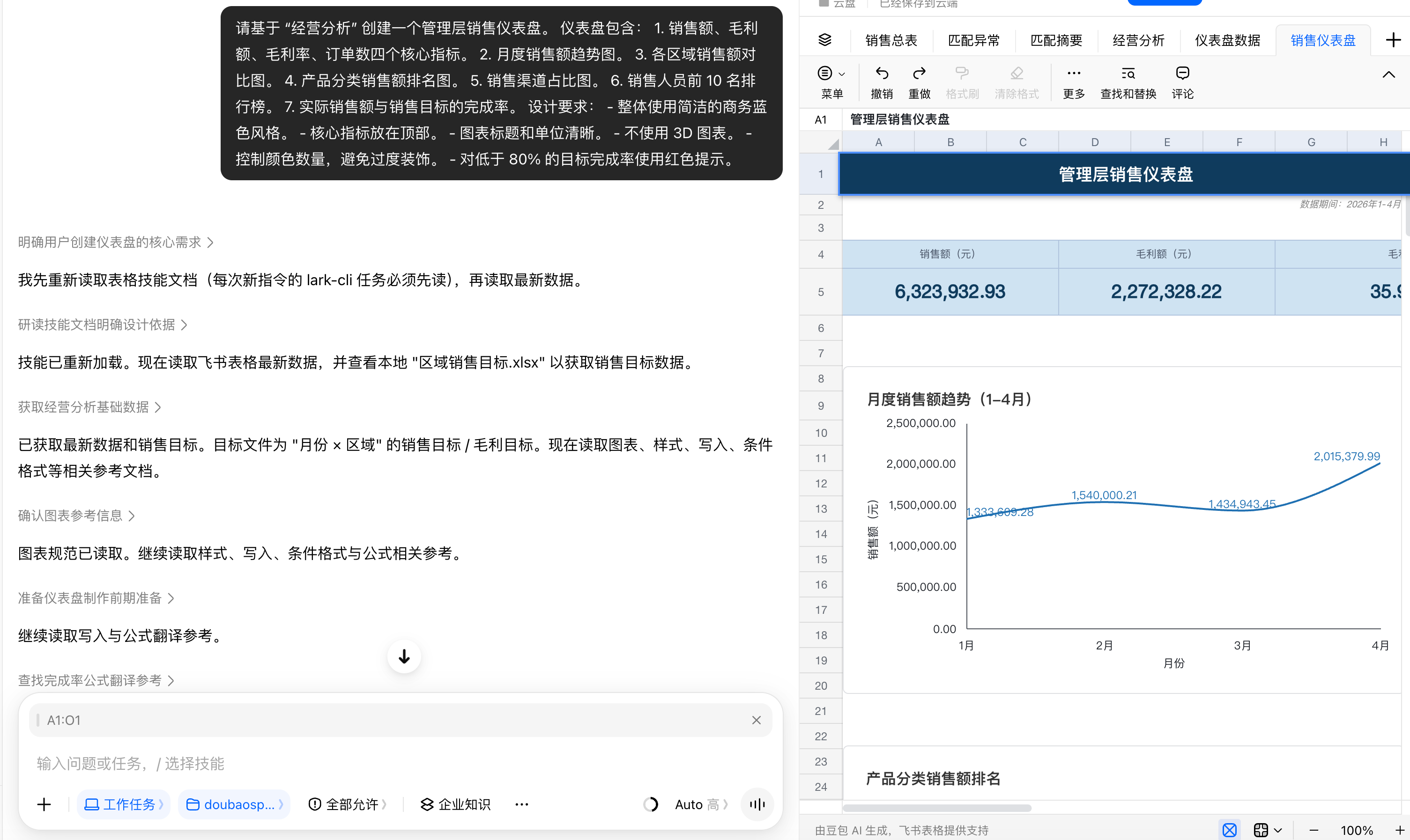Switch to the 经营分析 sheet tab
This screenshot has width=1410, height=840.
pos(1138,40)
